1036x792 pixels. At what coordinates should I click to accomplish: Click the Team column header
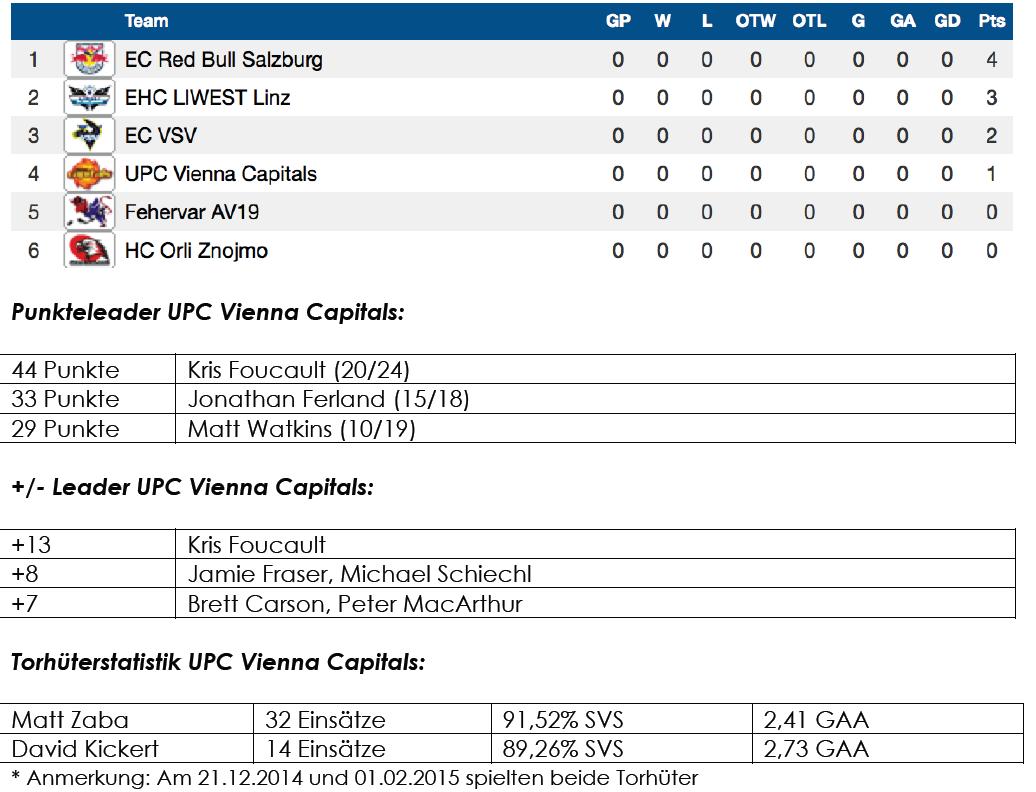tap(146, 21)
